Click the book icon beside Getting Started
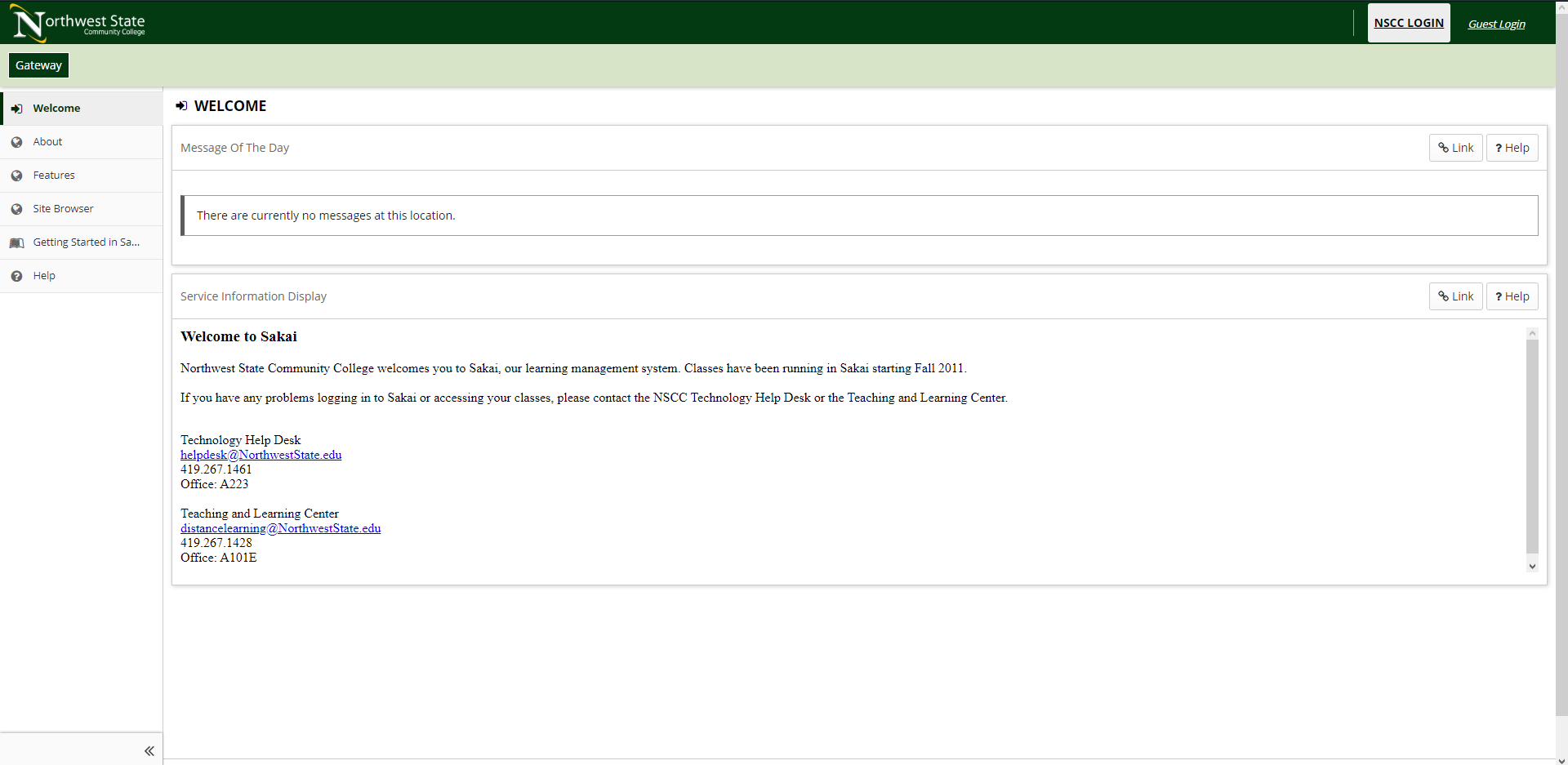This screenshot has width=1568, height=765. click(x=16, y=242)
